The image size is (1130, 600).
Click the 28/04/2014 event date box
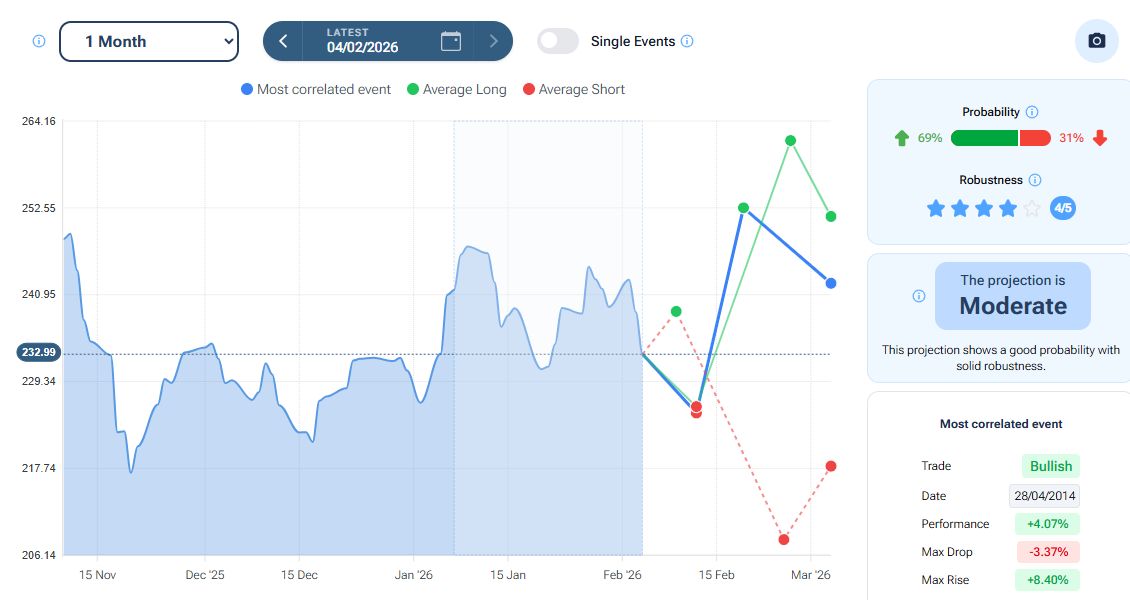(1044, 496)
